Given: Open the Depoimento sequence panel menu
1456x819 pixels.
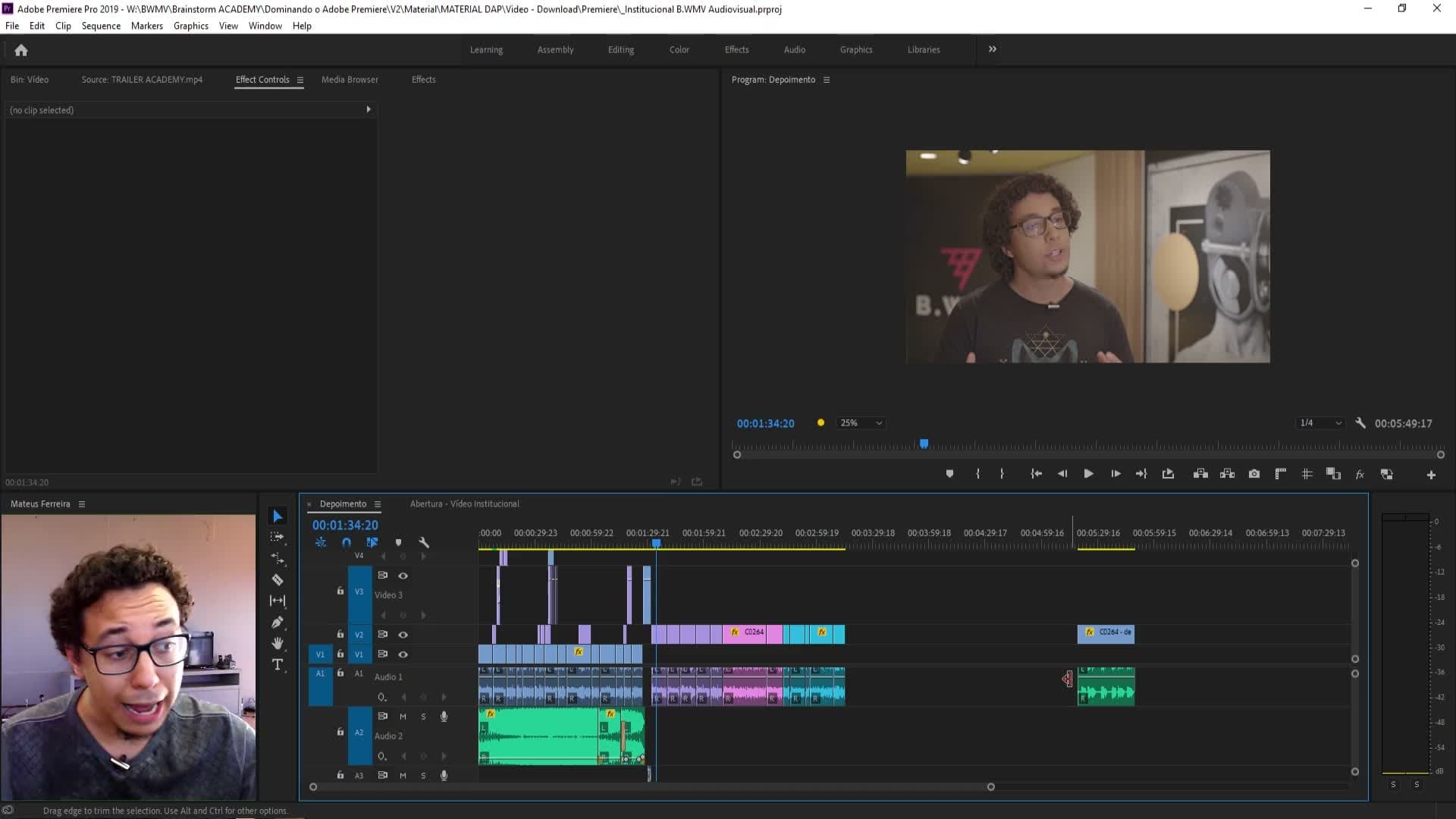Looking at the screenshot, I should [377, 504].
